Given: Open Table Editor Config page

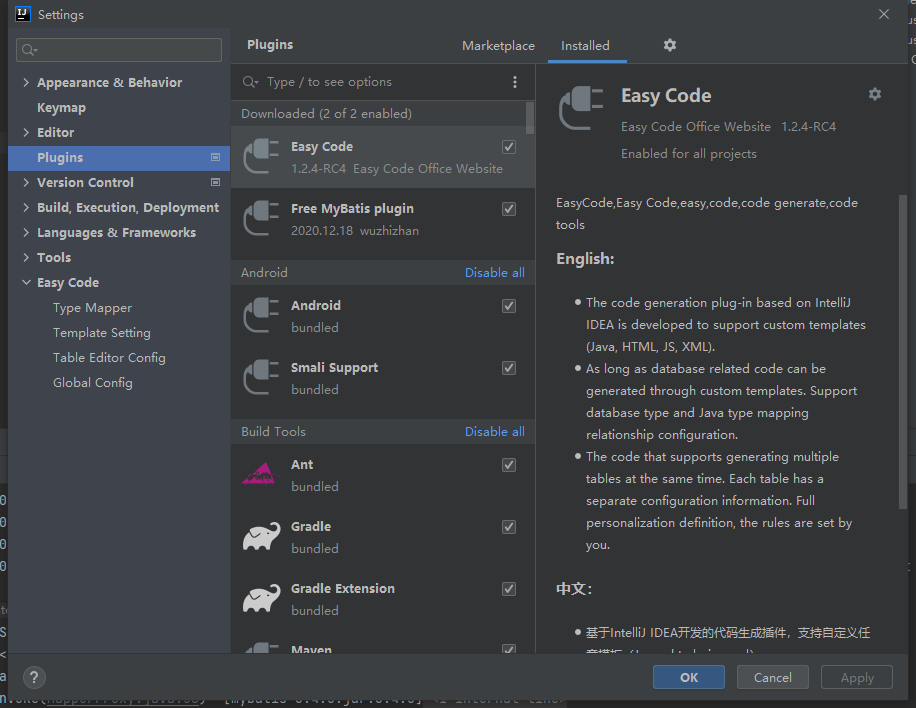Looking at the screenshot, I should click(x=109, y=358).
